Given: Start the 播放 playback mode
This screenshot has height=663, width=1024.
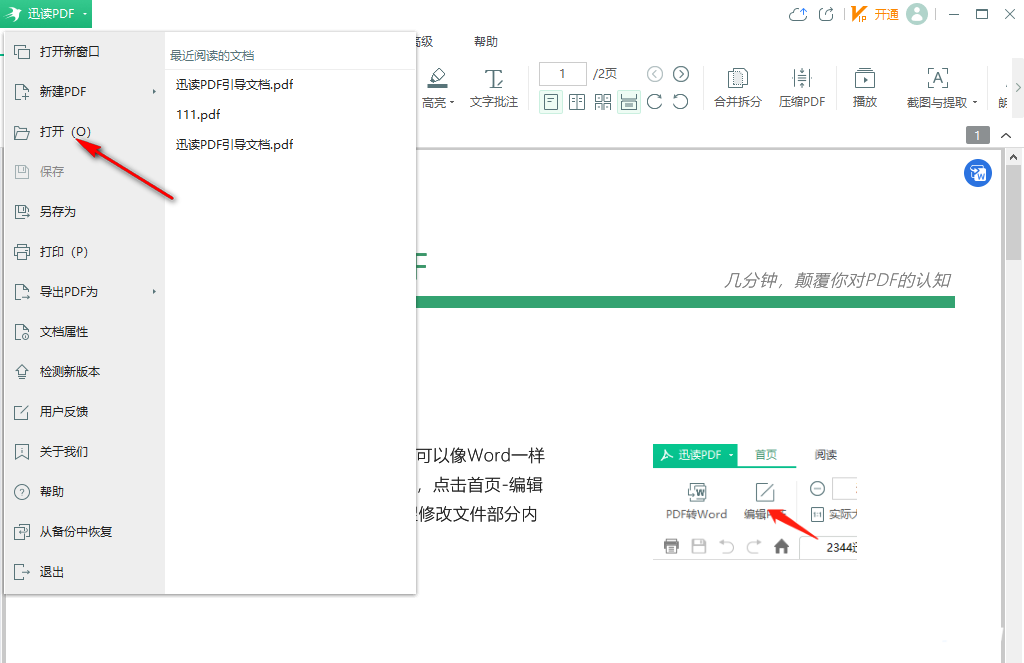Looking at the screenshot, I should pyautogui.click(x=864, y=85).
